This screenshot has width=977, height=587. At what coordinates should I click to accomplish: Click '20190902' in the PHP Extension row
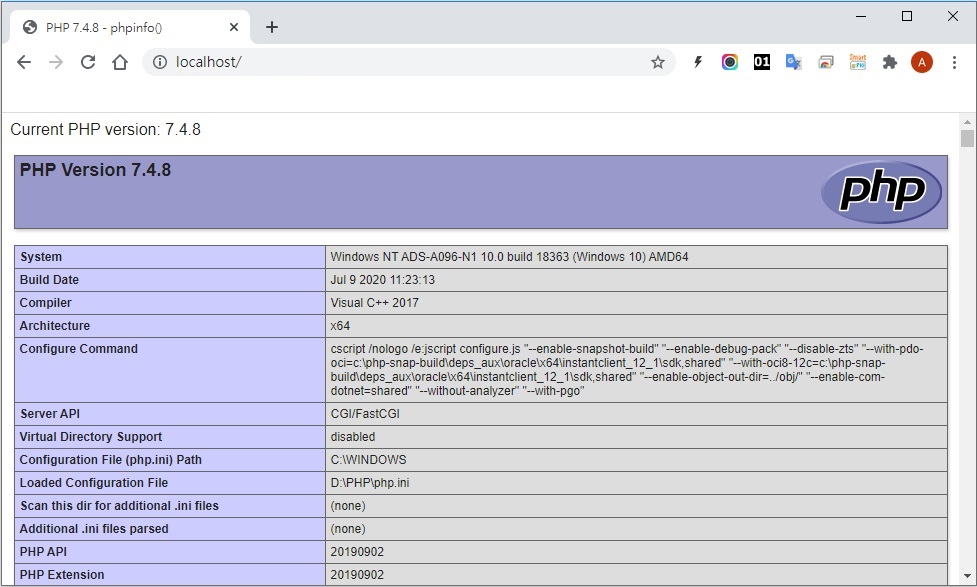[357, 575]
